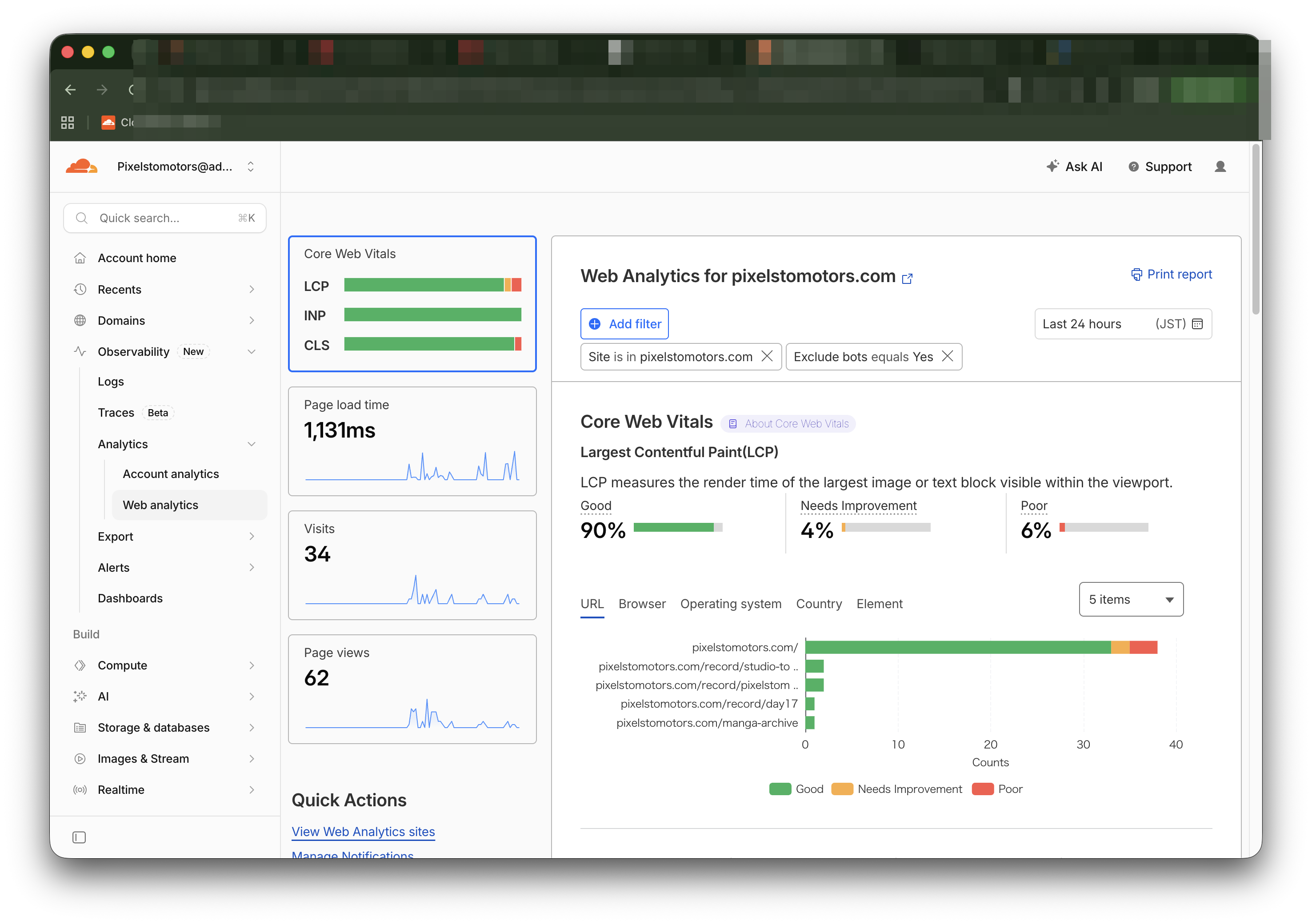Click the Observability pulse icon

(x=80, y=351)
